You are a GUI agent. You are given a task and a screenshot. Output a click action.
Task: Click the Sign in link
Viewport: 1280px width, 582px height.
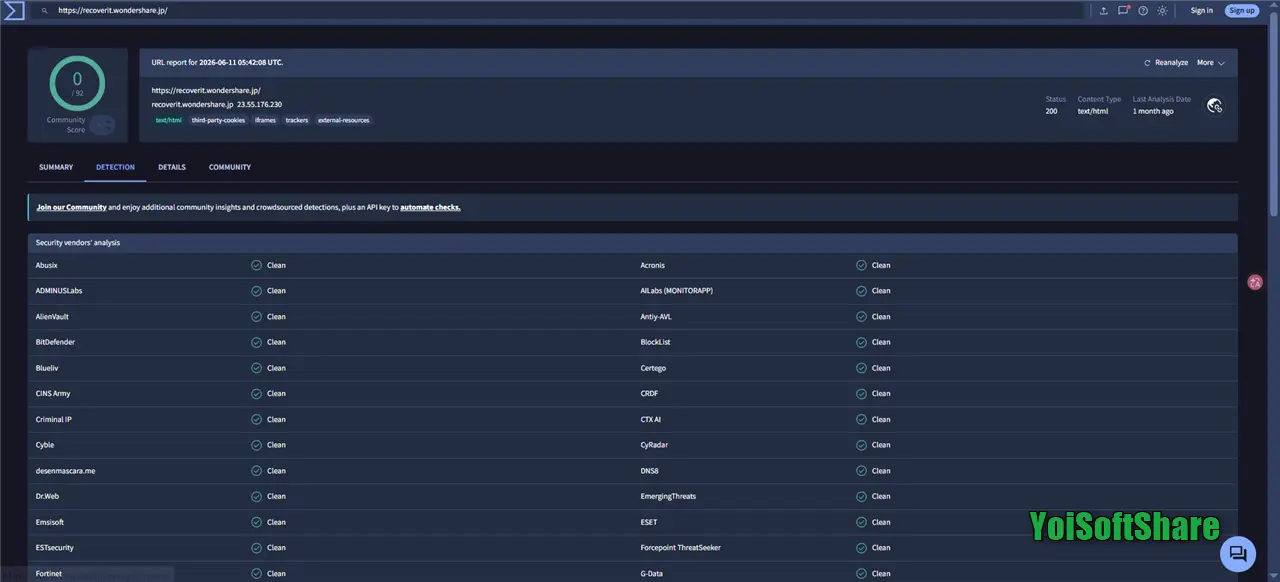coord(1201,10)
